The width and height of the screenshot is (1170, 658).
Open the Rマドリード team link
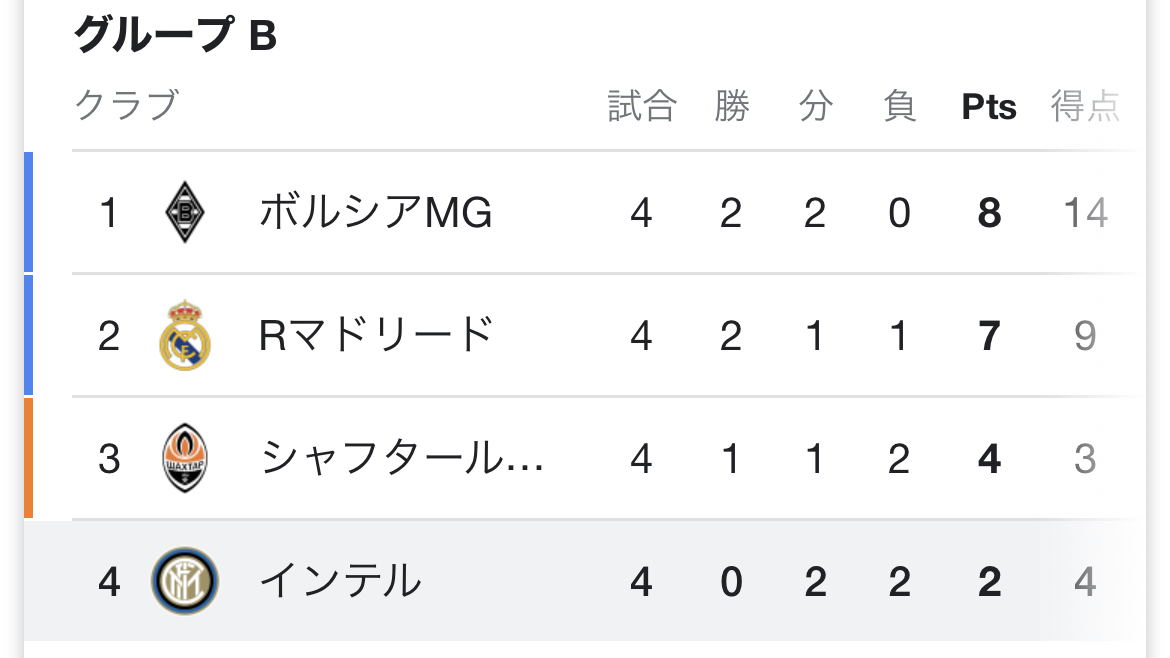[x=376, y=336]
